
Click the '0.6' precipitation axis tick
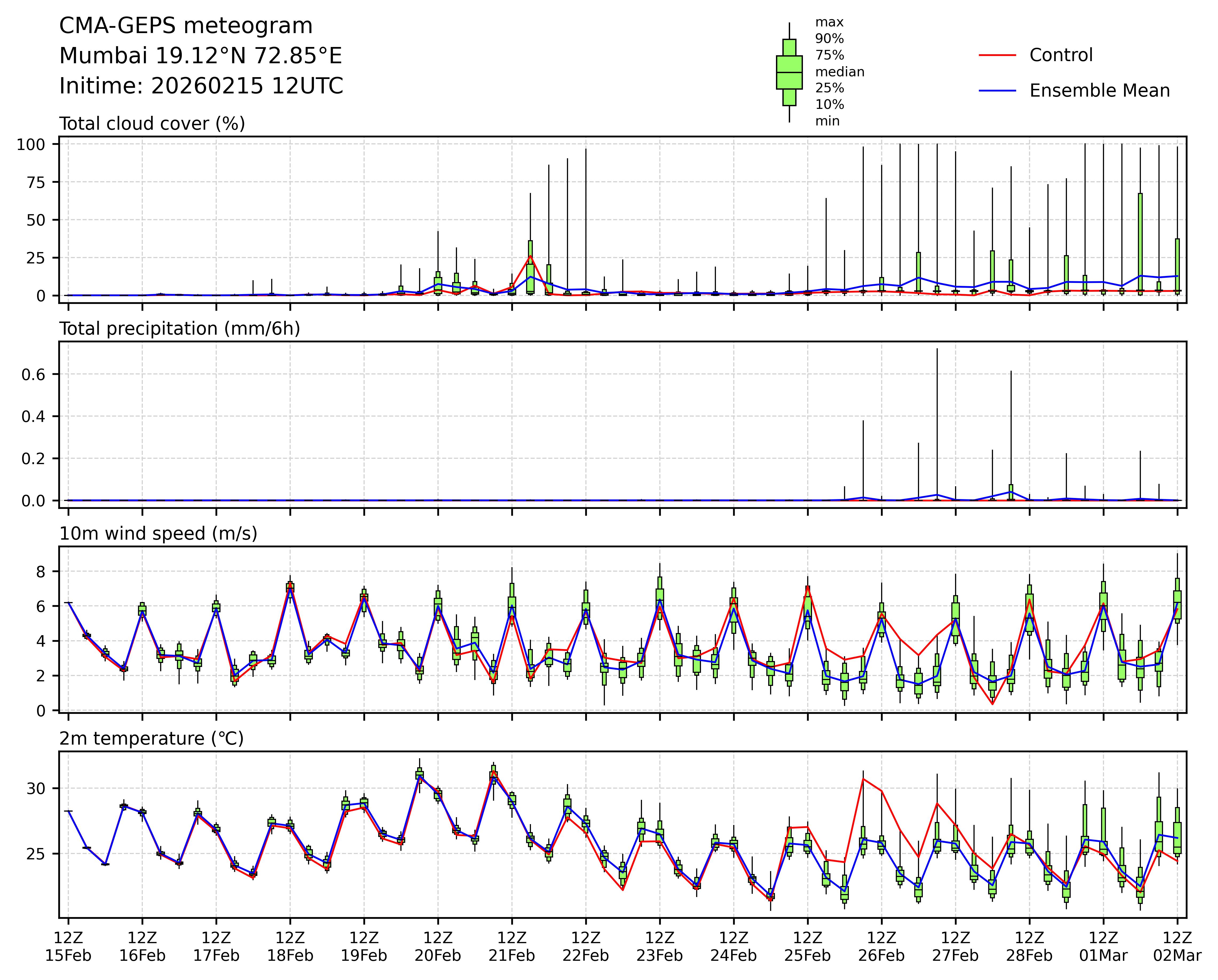[x=33, y=374]
